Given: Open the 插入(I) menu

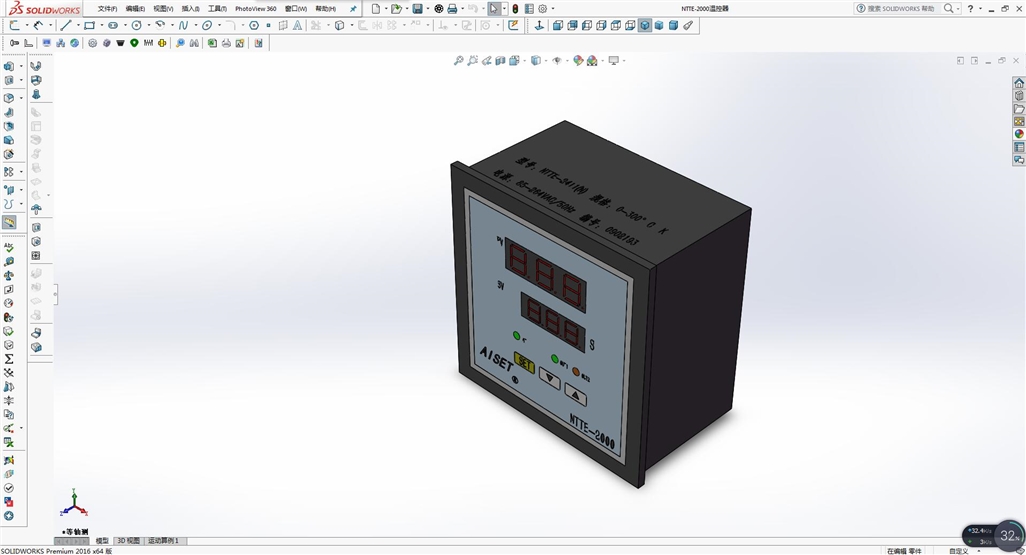Looking at the screenshot, I should pos(190,9).
